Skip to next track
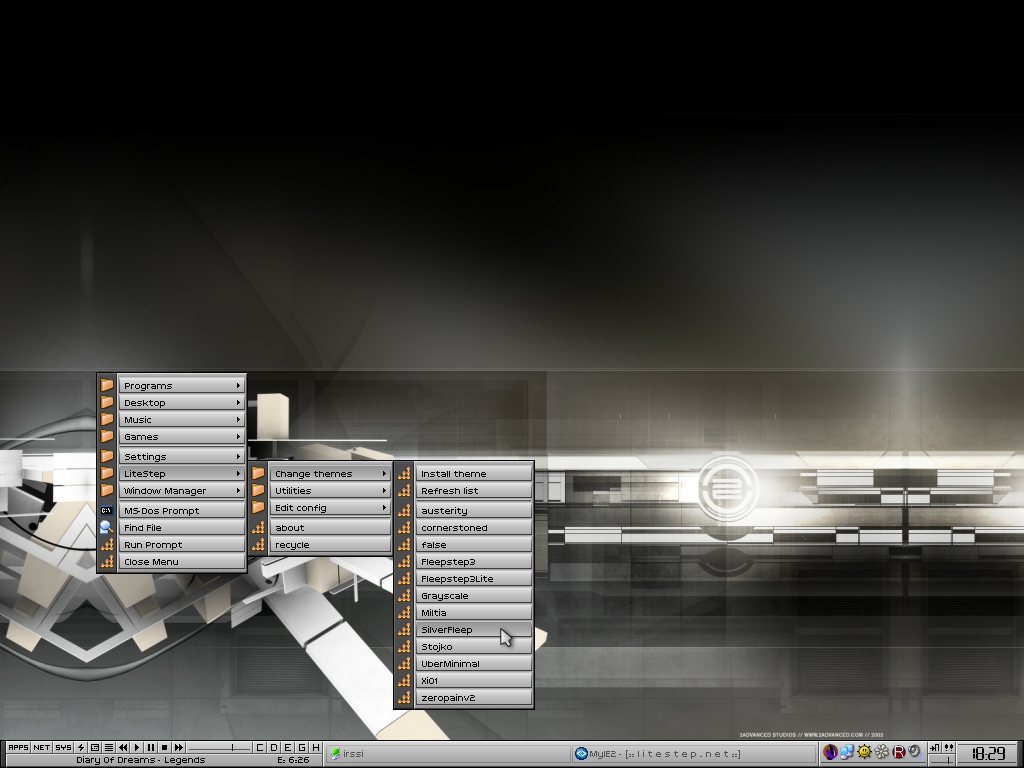Viewport: 1024px width, 768px height. (x=179, y=747)
